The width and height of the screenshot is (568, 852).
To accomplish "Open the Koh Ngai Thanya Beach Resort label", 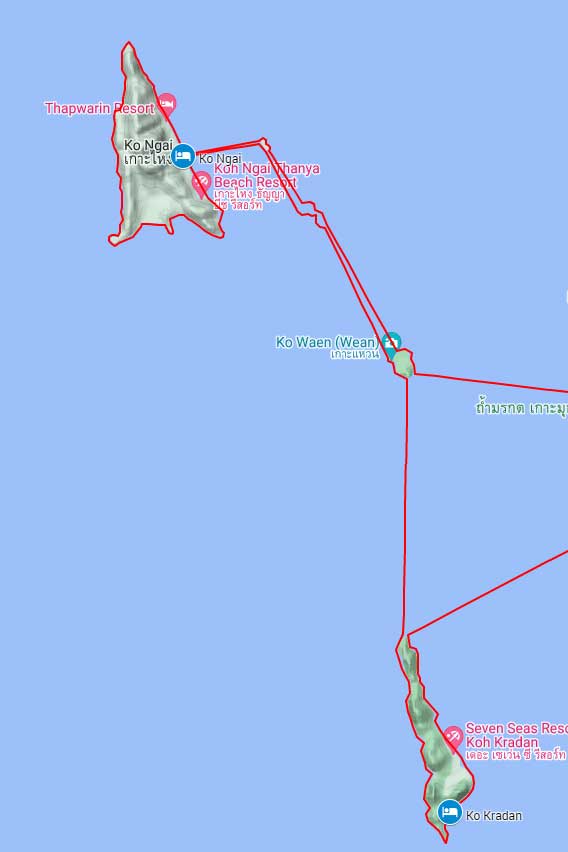I will [266, 186].
